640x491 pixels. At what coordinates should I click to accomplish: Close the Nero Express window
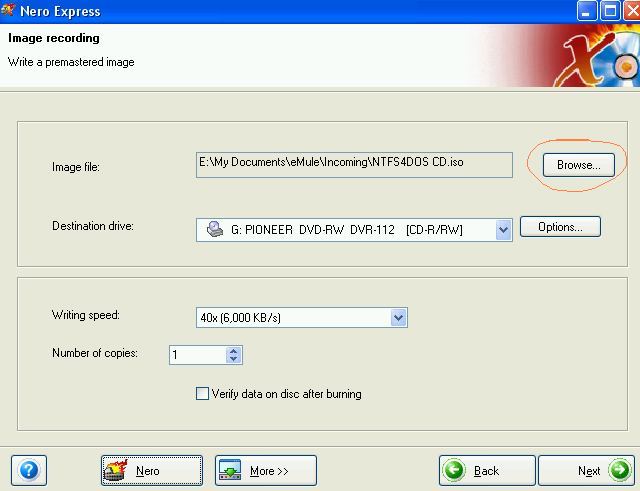pyautogui.click(x=631, y=11)
